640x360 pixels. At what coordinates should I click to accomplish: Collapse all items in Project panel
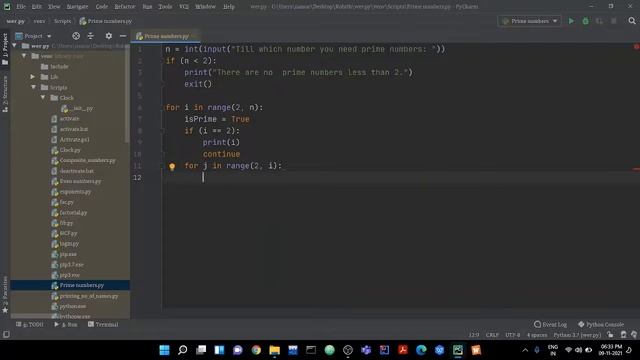[x=91, y=36]
